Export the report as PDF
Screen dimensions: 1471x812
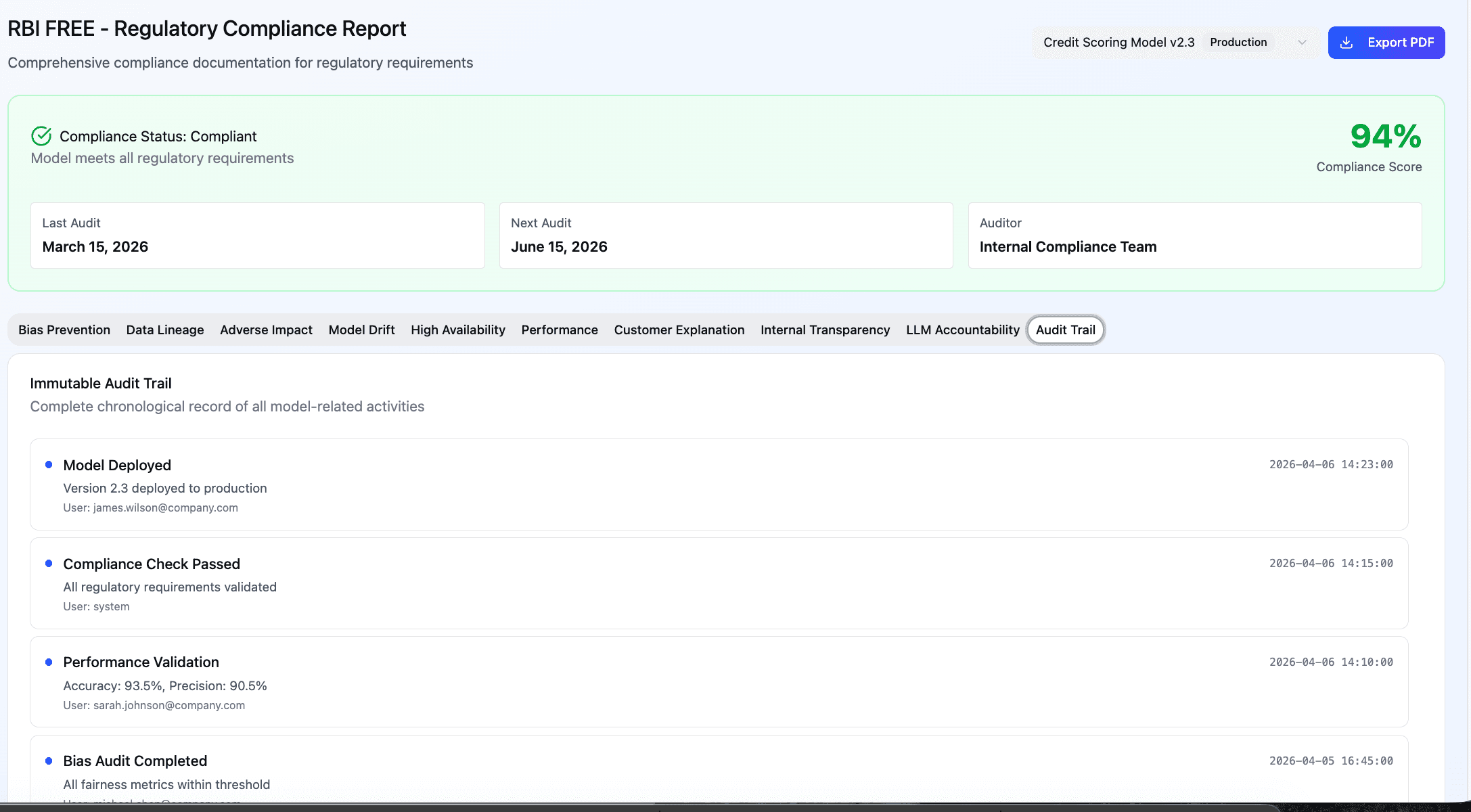[x=1386, y=43]
